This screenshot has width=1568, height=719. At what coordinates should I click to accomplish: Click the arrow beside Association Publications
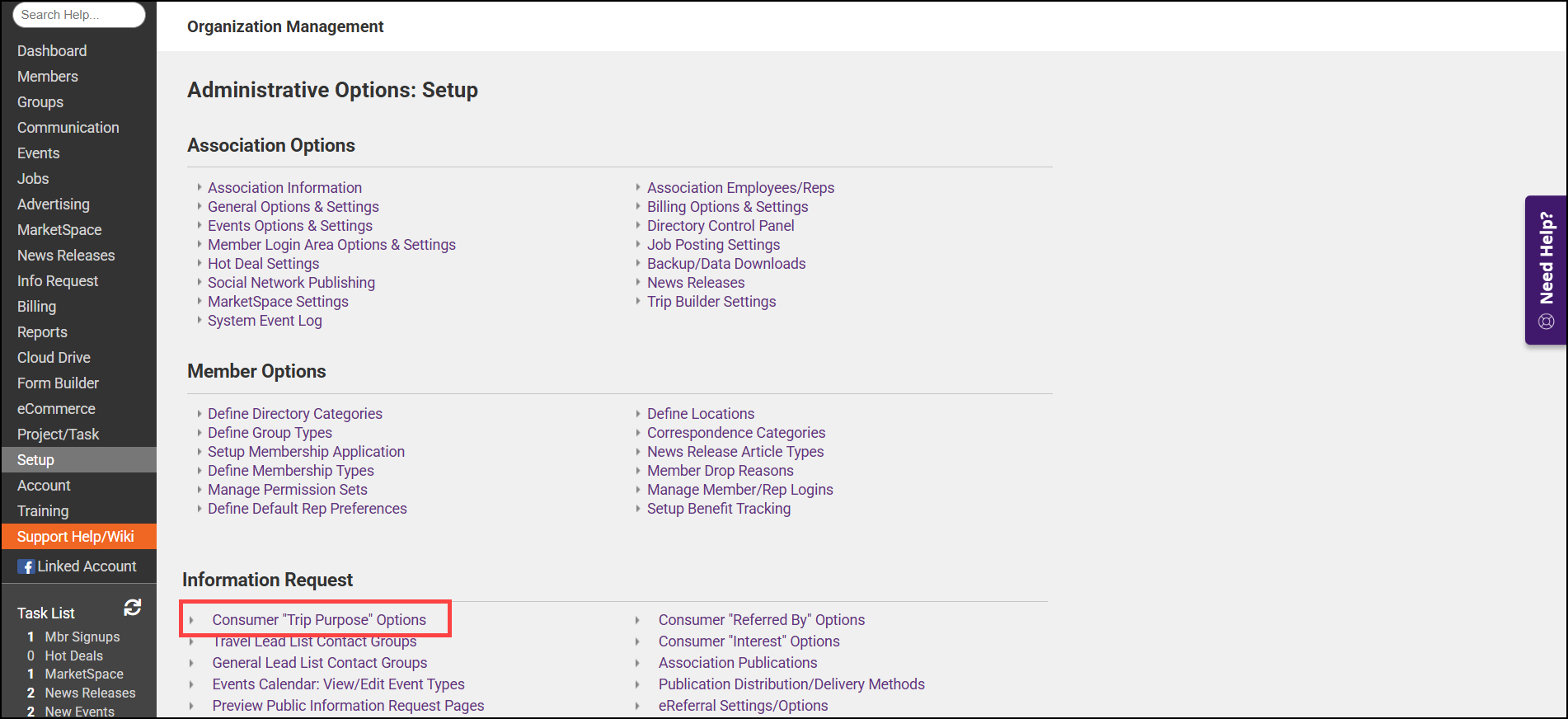pos(637,663)
